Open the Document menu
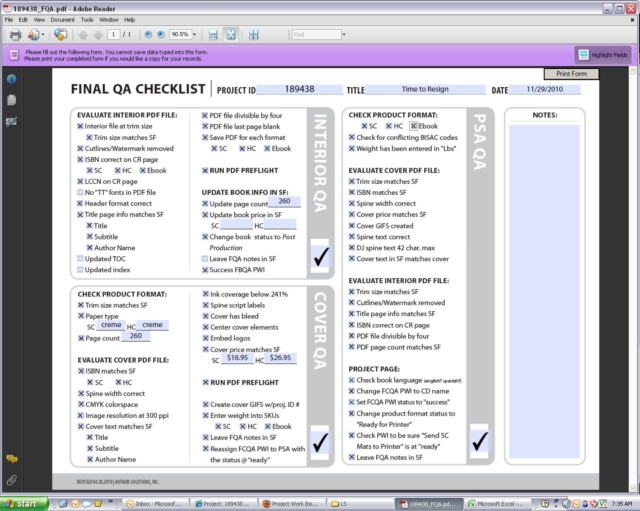This screenshot has width=640, height=511. click(x=62, y=19)
